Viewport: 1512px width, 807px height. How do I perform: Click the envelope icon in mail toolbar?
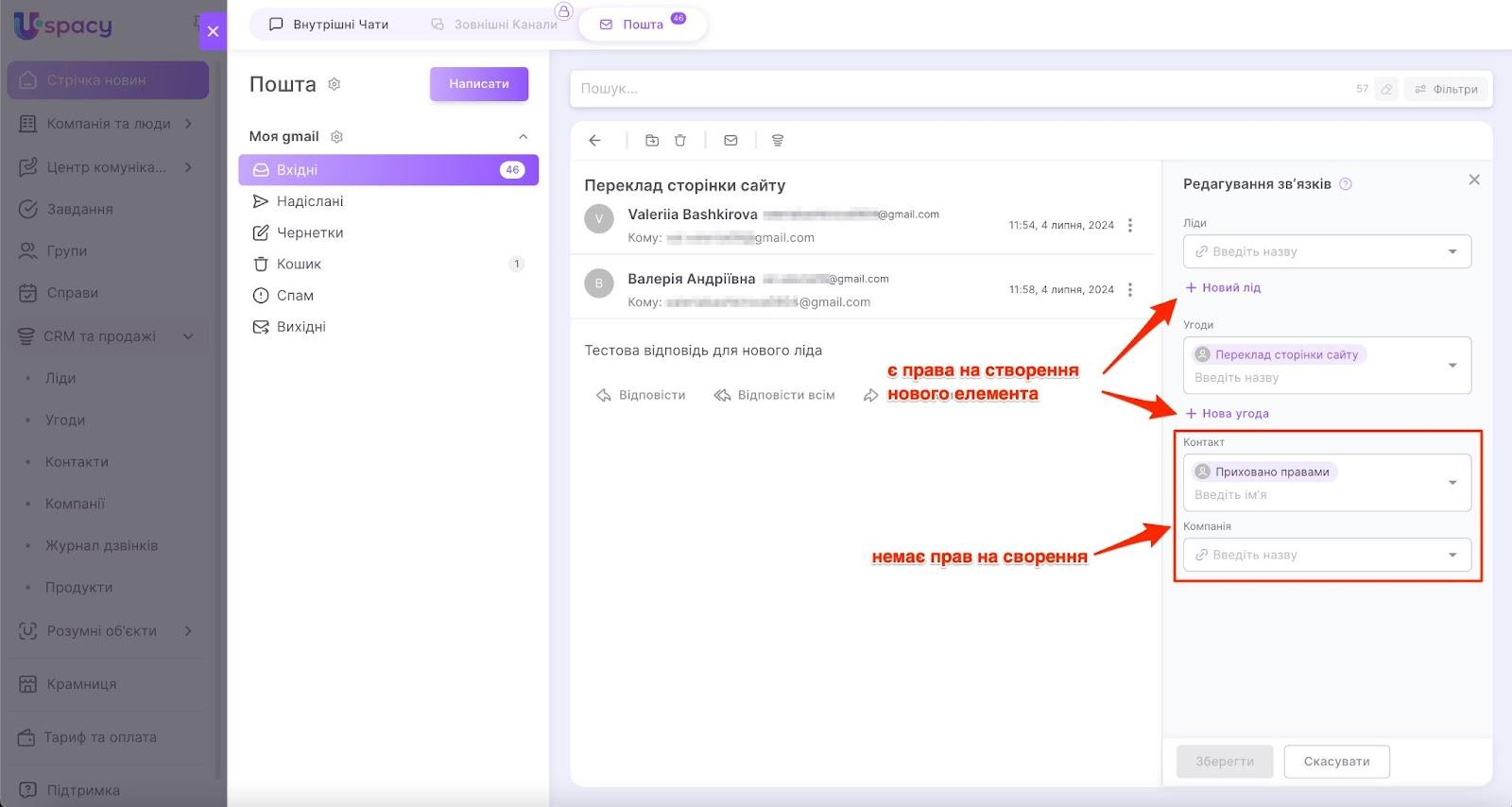[730, 141]
